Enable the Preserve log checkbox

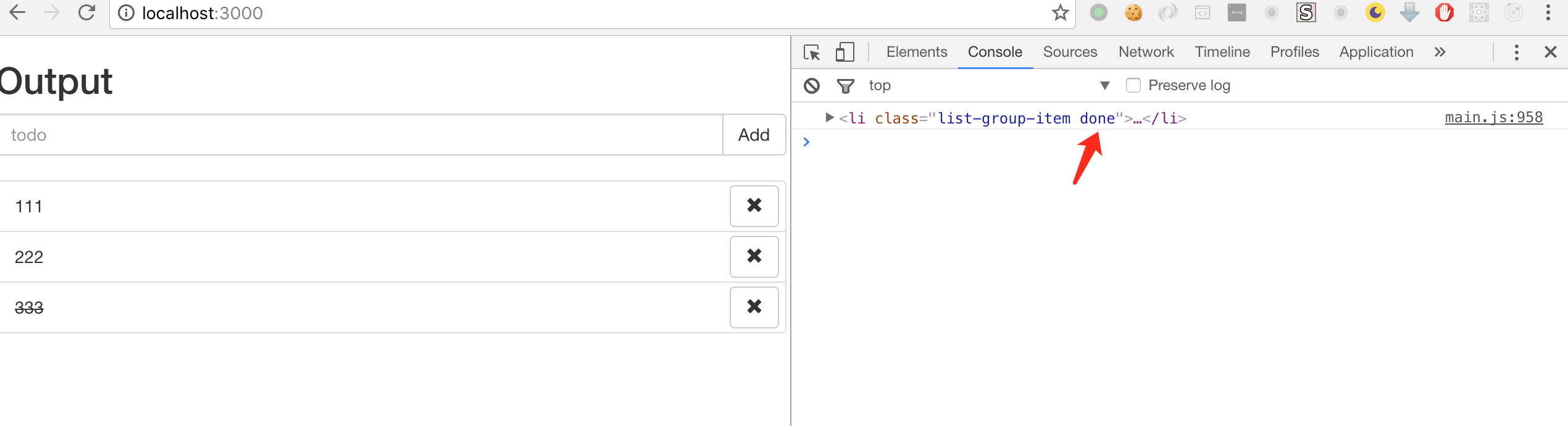click(1133, 85)
